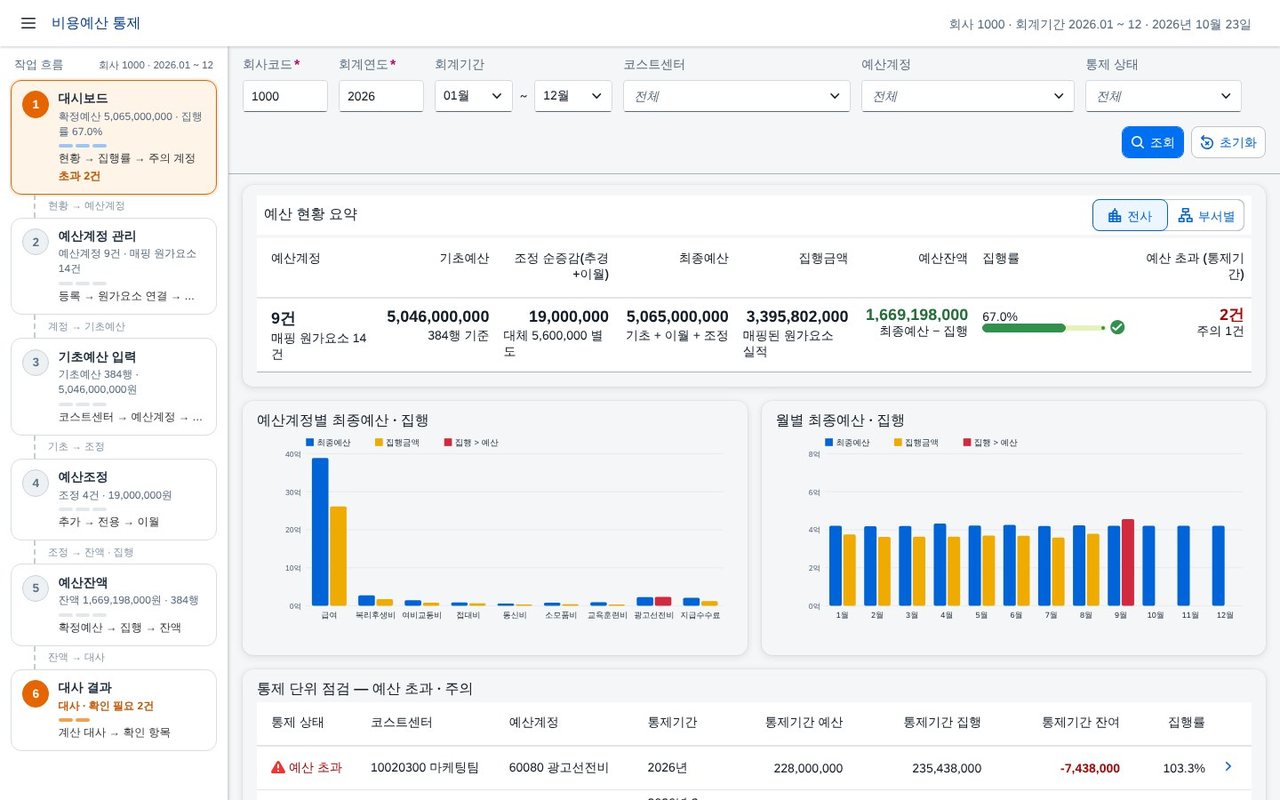This screenshot has width=1280, height=800.
Task: Open step 1 대시보드 number badge
Action: tap(35, 104)
